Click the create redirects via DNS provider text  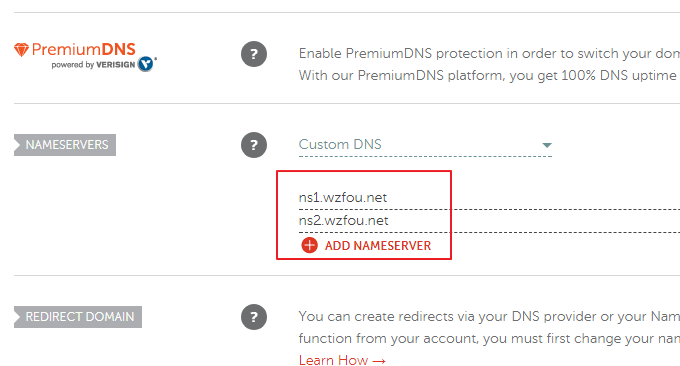(489, 317)
